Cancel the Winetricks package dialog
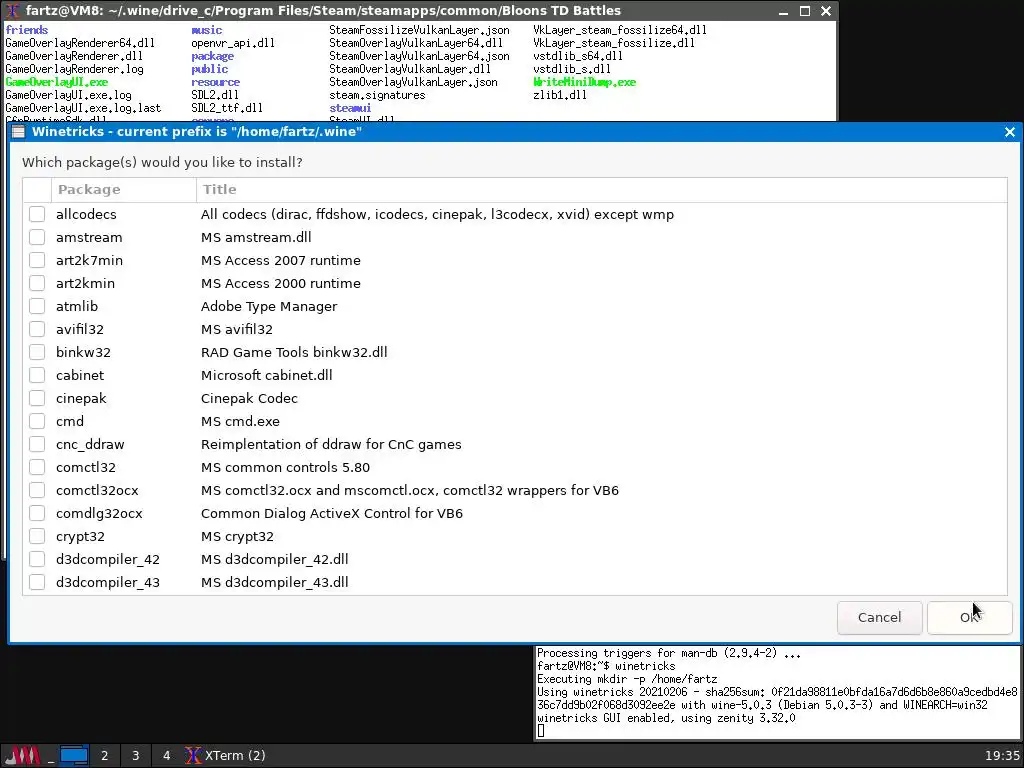1024x768 pixels. coord(880,617)
